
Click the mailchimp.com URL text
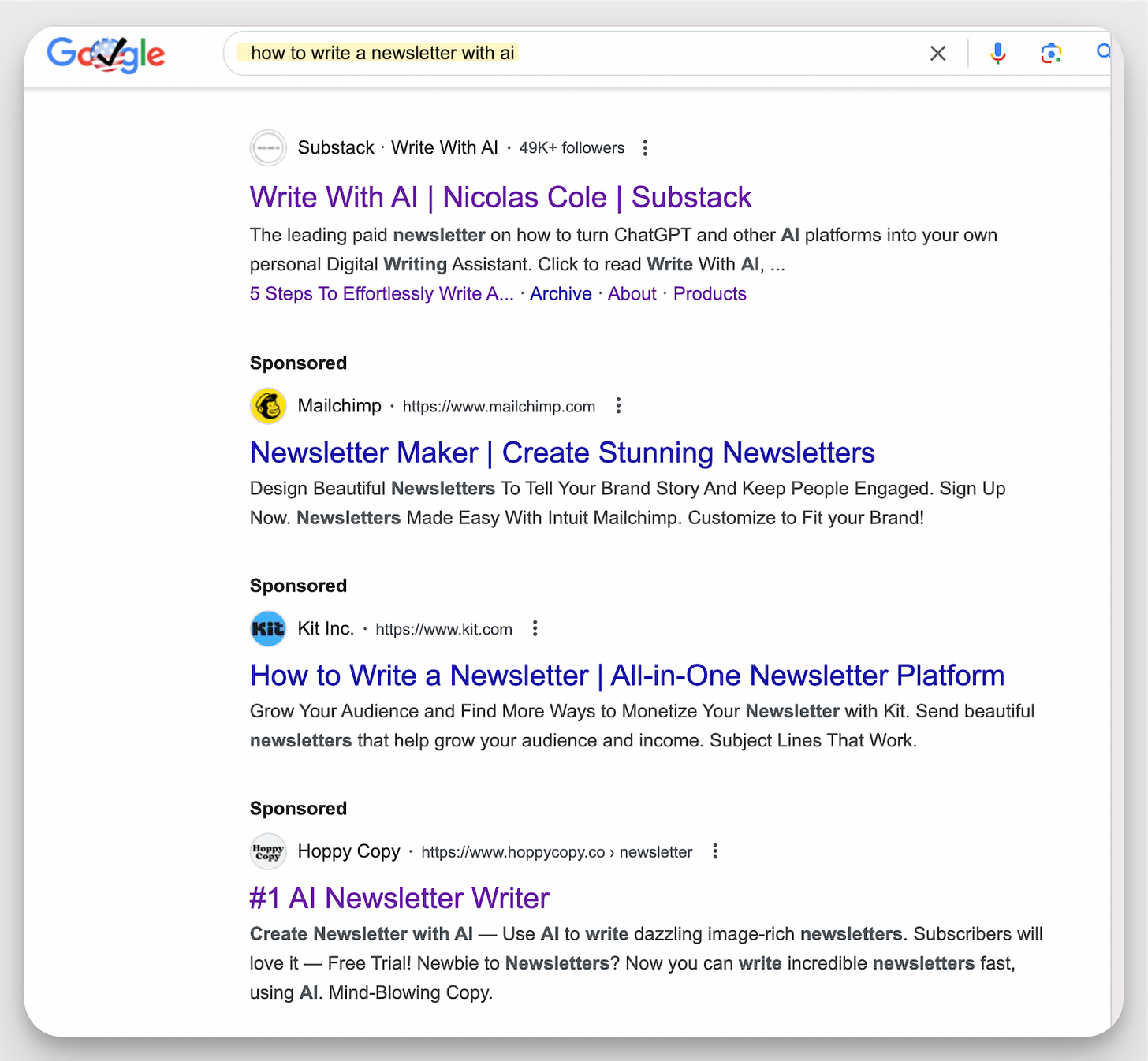point(499,407)
